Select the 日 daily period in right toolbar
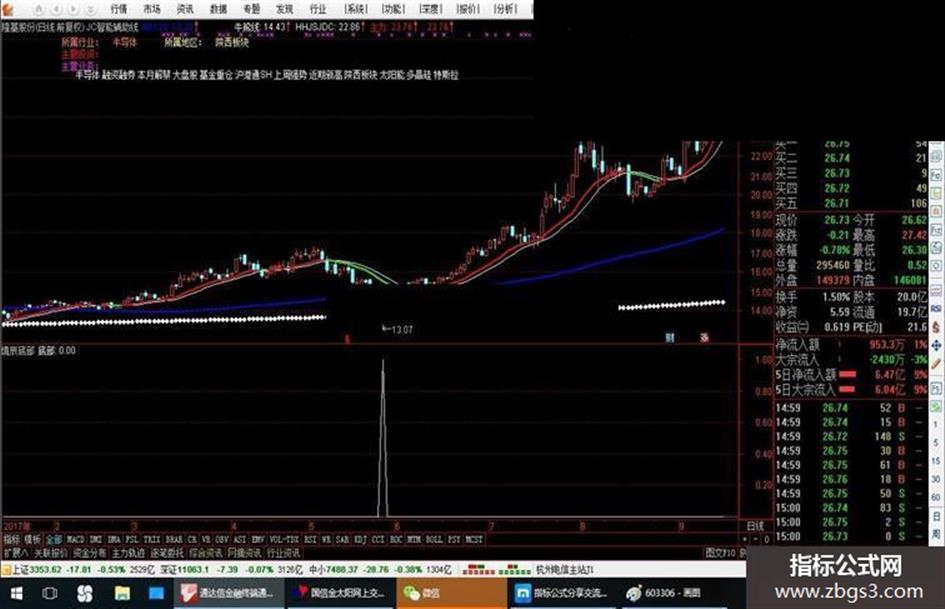The width and height of the screenshot is (945, 609). click(x=937, y=516)
